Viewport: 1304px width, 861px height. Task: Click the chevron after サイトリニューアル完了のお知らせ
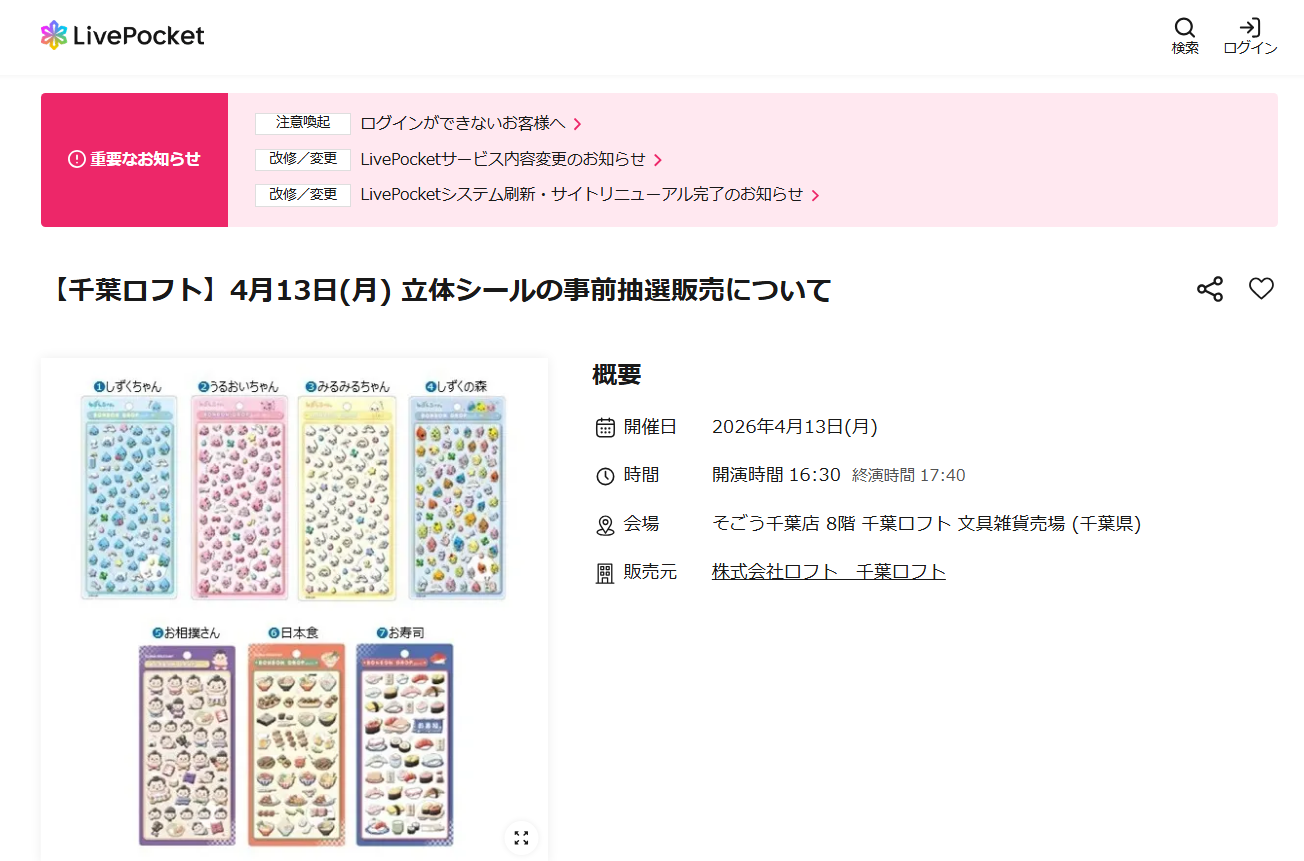(x=815, y=195)
